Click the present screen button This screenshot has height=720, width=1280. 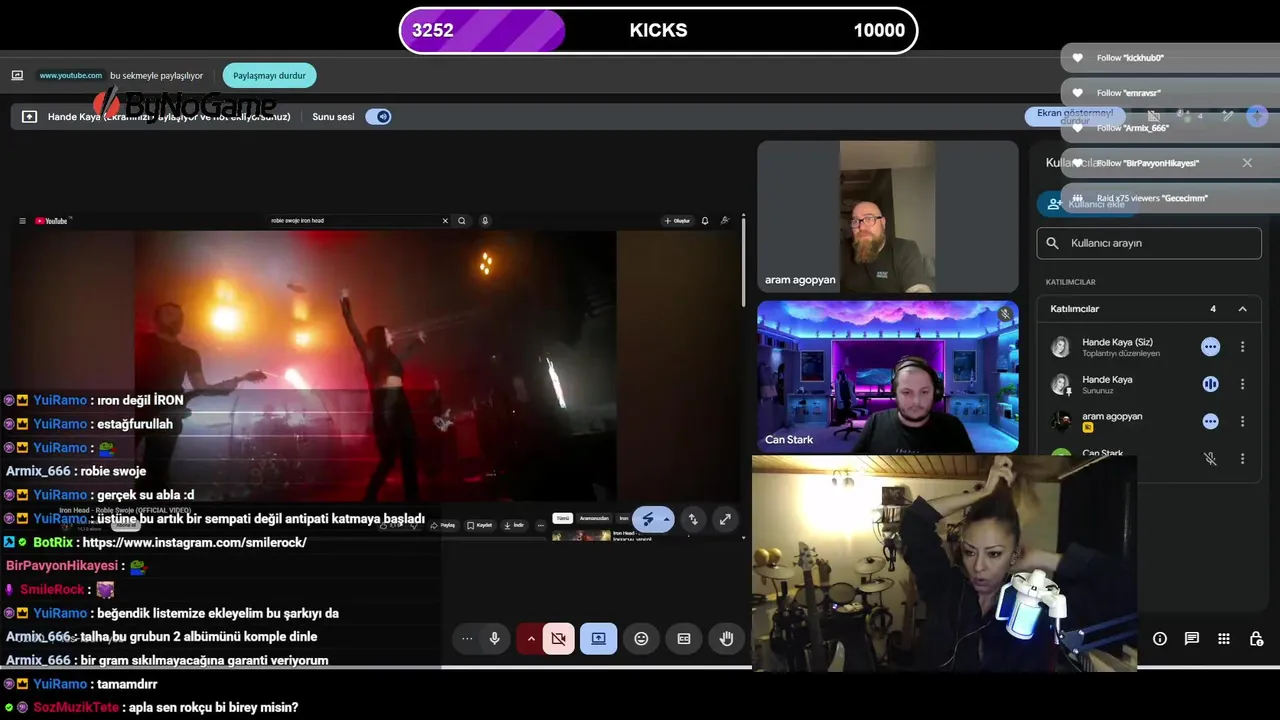point(599,639)
